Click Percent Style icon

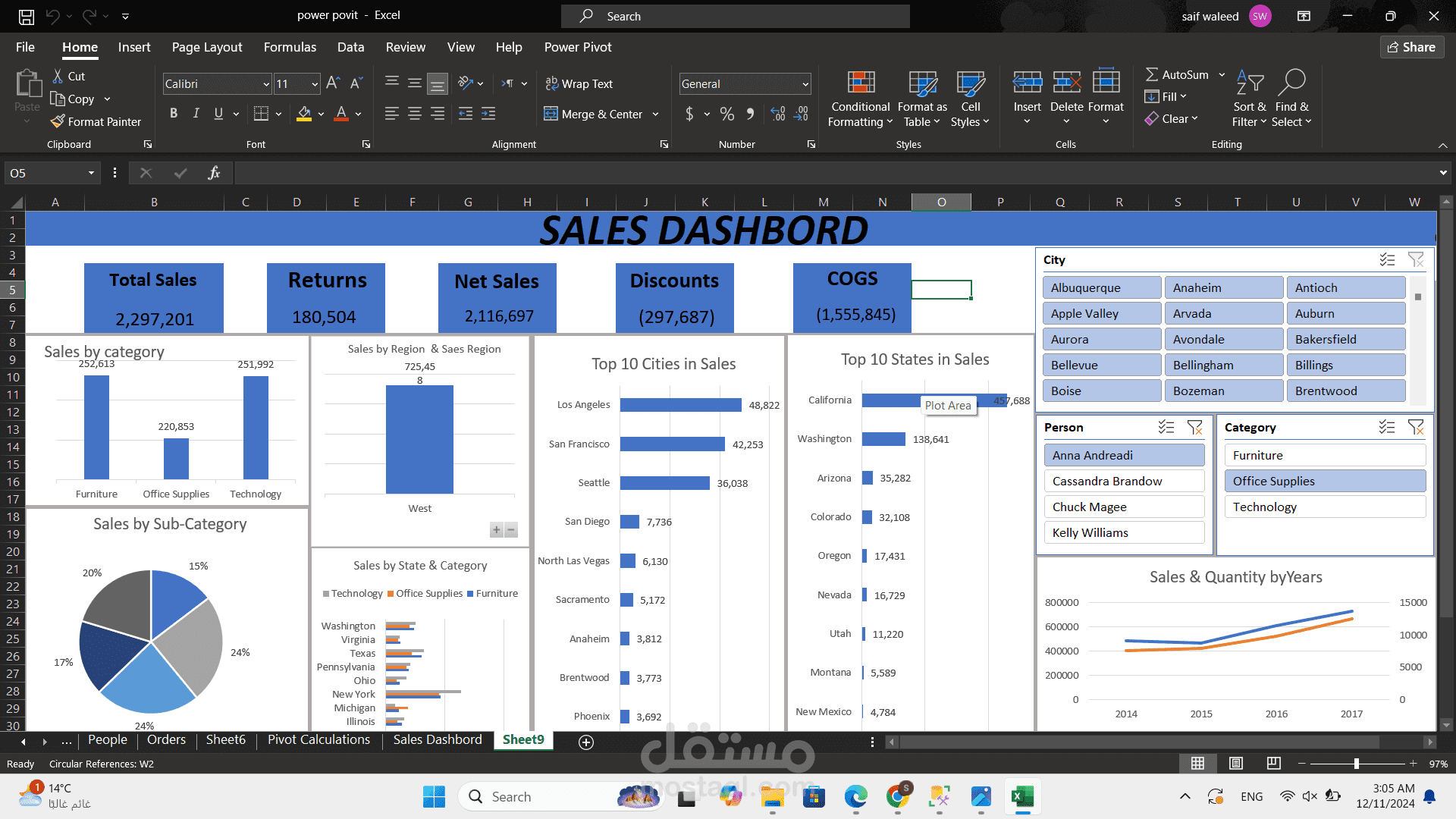pos(727,114)
